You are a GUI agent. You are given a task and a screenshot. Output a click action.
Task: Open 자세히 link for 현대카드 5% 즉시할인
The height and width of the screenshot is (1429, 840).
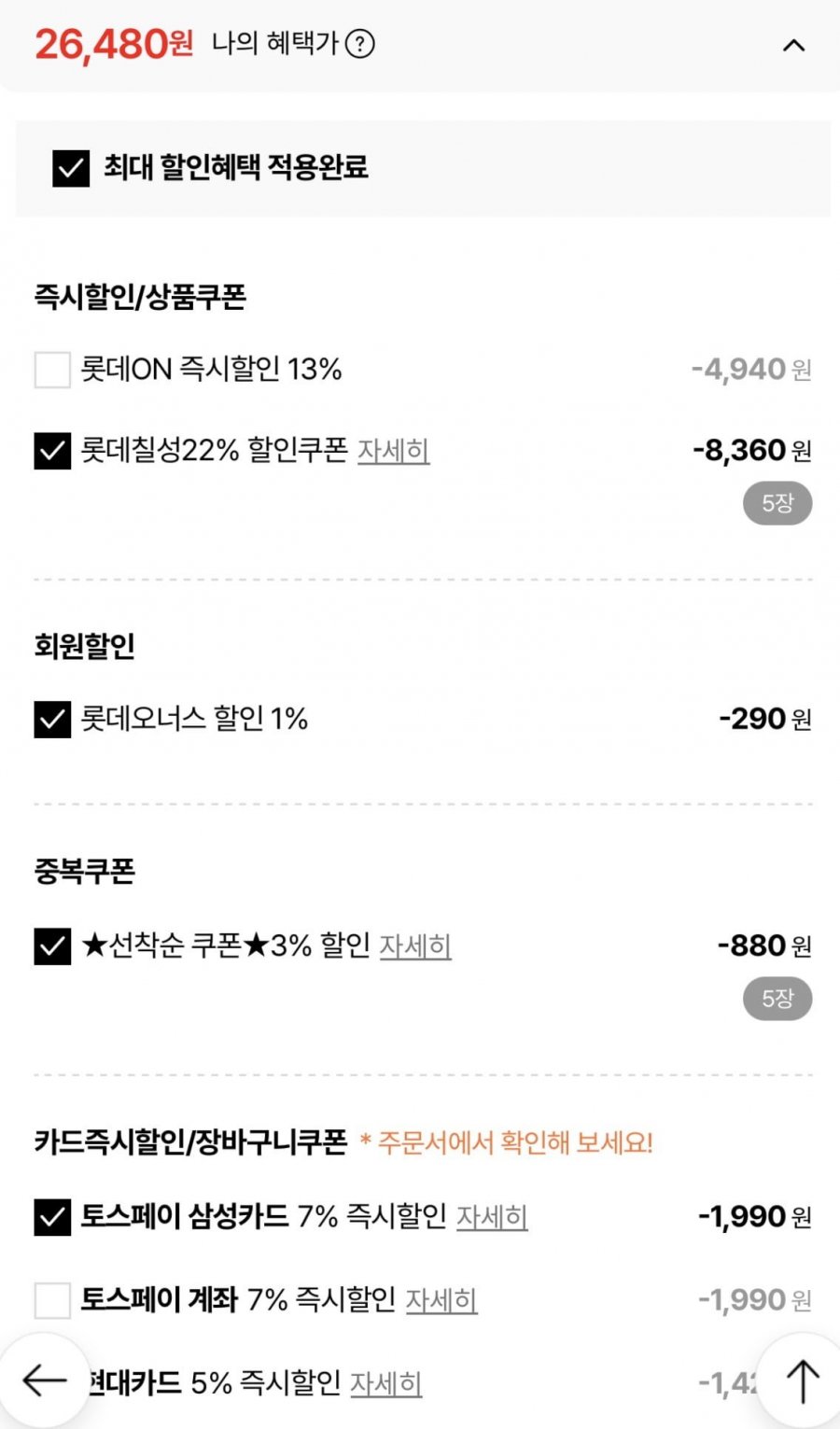[x=385, y=1382]
